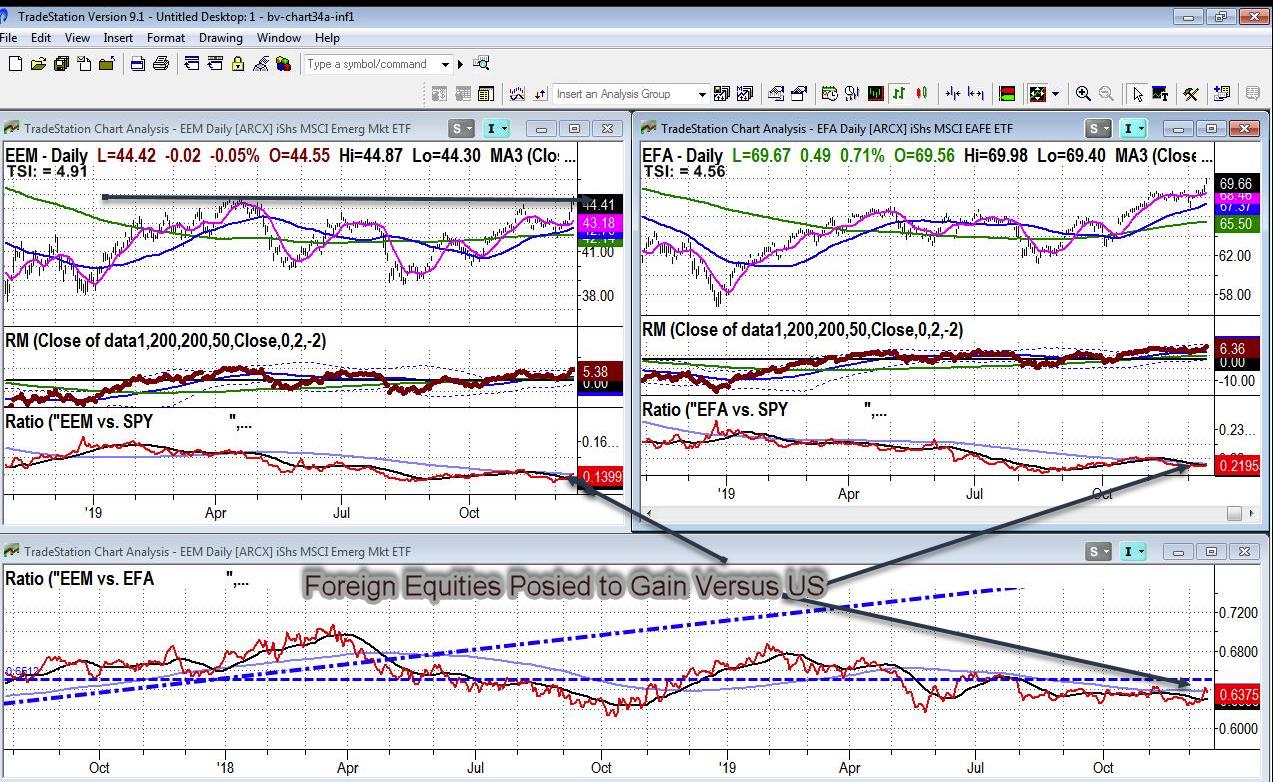Click the candlestick chart type icon
Viewport: 1273px width, 782px height.
pos(921,93)
